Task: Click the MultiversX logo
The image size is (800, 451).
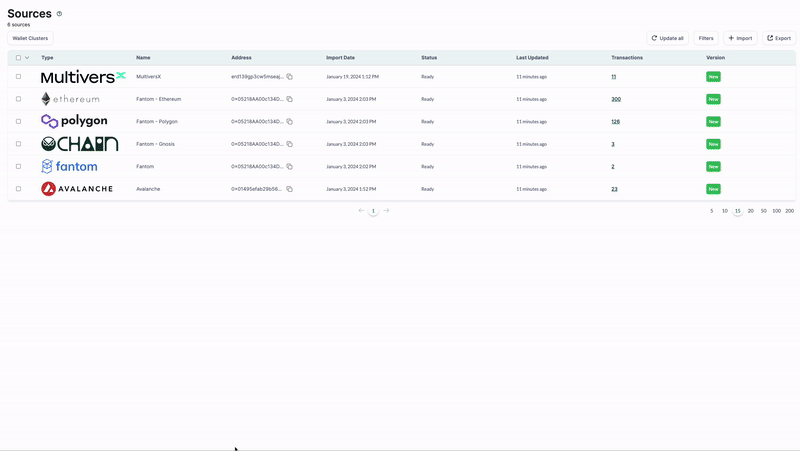Action: [83, 77]
